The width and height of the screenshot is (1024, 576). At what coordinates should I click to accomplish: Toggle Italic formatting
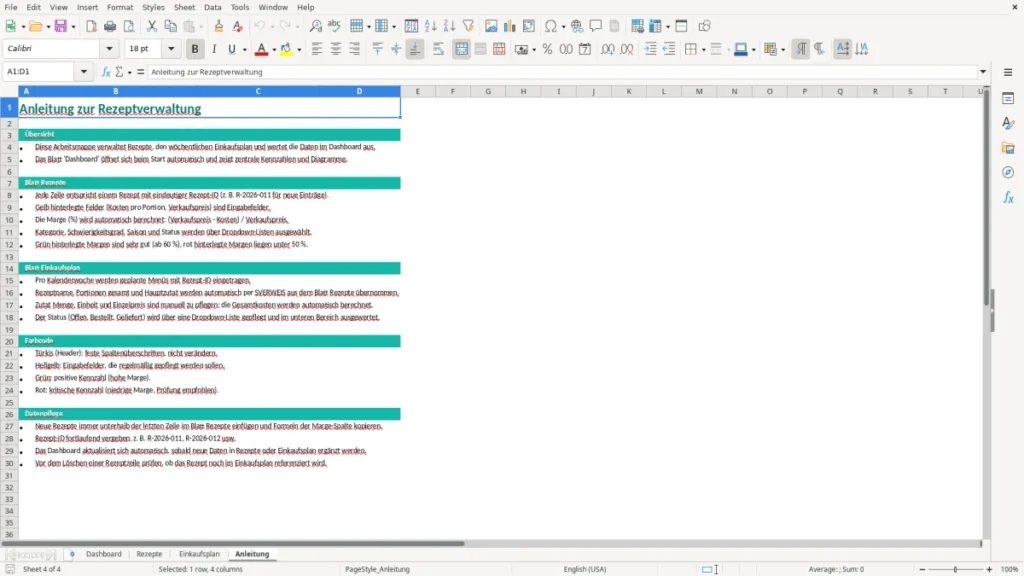(214, 49)
